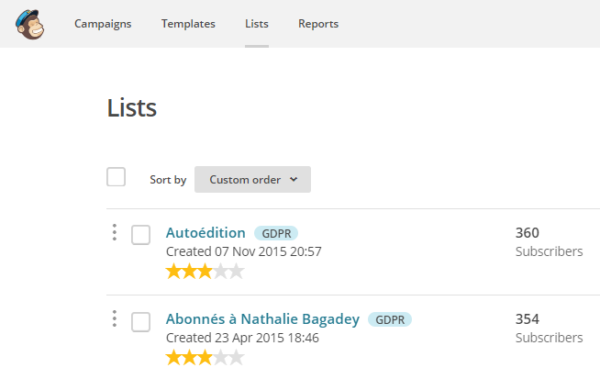Viewport: 600px width, 379px height.
Task: Click the star rating under Abonnés à Nathalie Bagadey
Action: point(205,358)
